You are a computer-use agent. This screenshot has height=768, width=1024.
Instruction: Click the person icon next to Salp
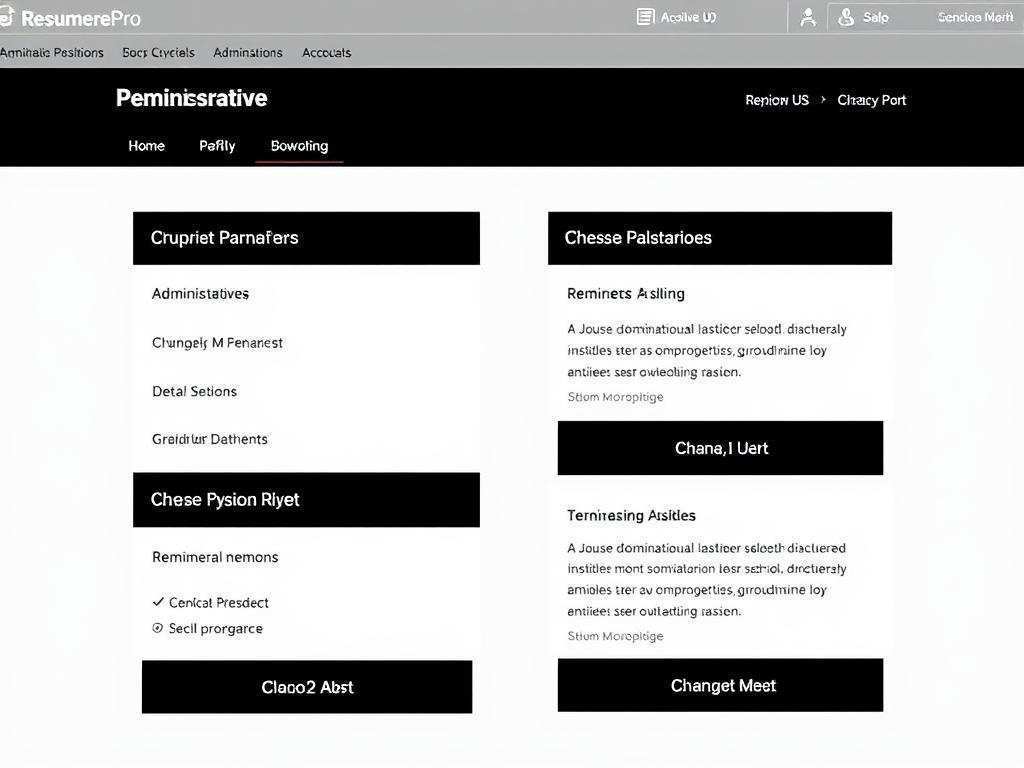[x=846, y=17]
